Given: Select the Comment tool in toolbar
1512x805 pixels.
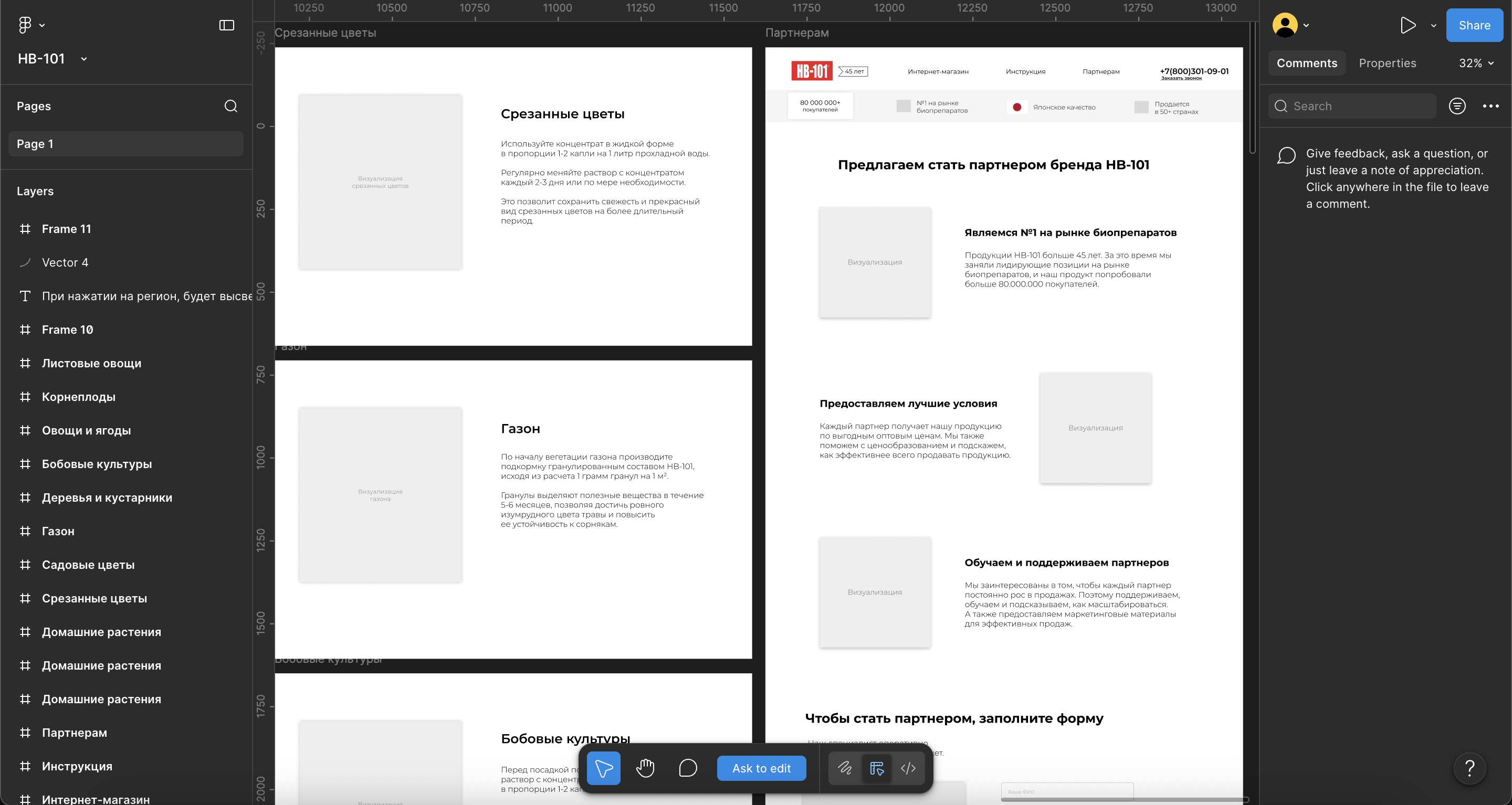Looking at the screenshot, I should point(688,768).
